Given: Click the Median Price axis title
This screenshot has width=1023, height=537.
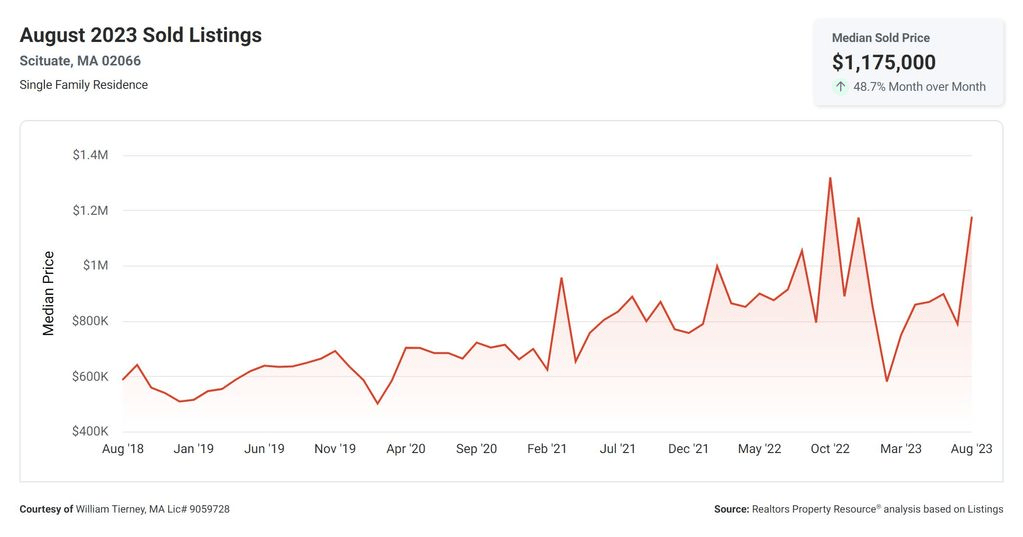Looking at the screenshot, I should [x=48, y=293].
